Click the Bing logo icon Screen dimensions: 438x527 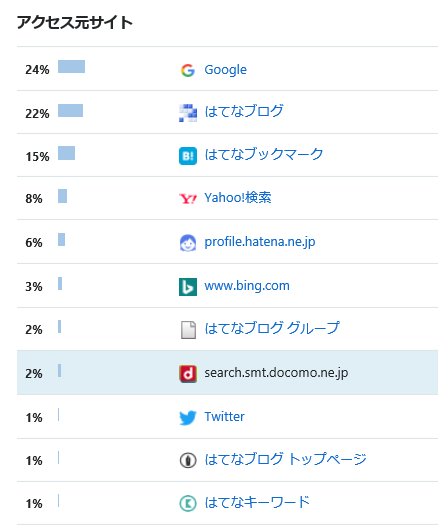[188, 287]
